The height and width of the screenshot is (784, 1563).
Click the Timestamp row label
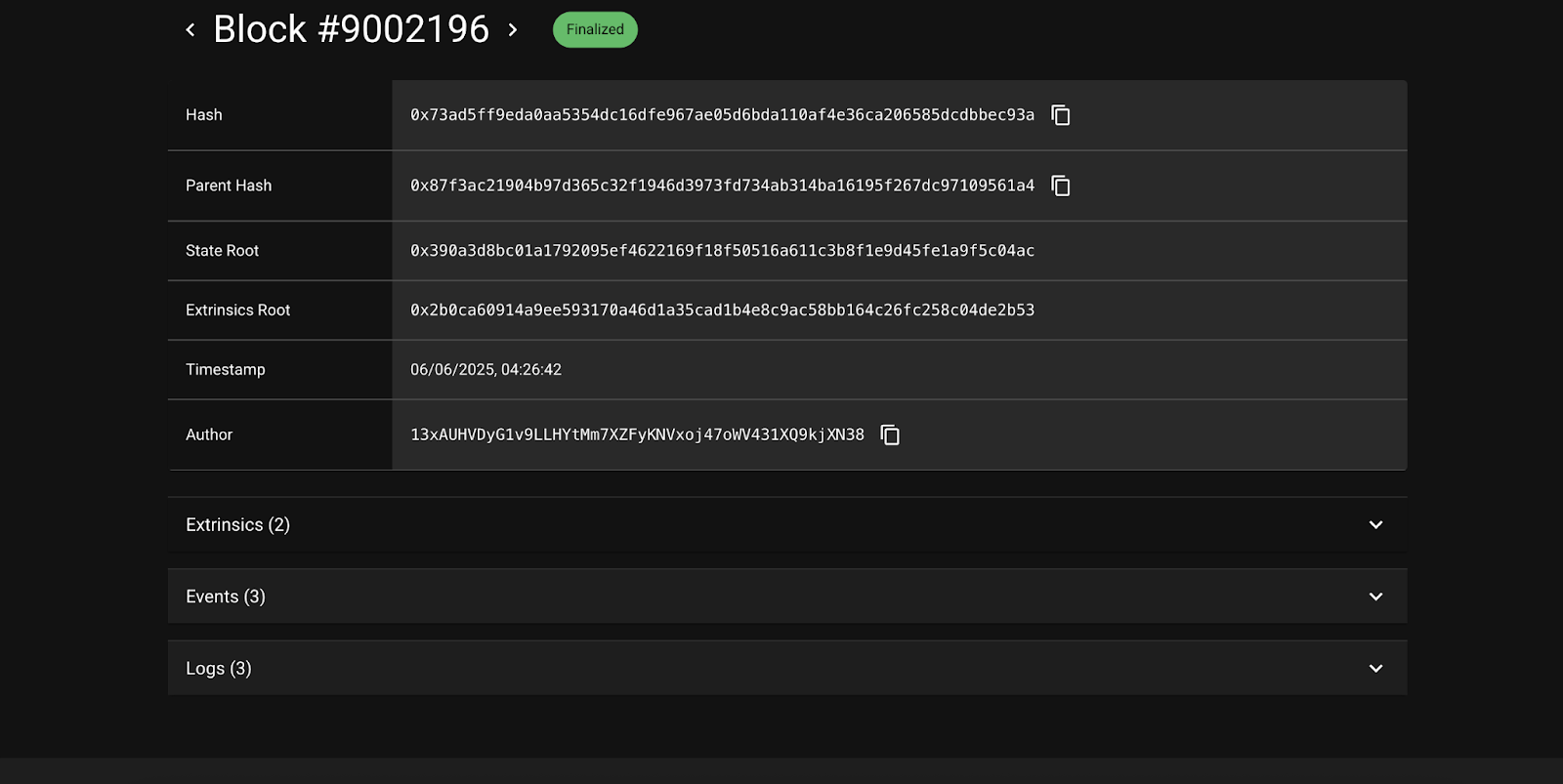[x=226, y=370]
